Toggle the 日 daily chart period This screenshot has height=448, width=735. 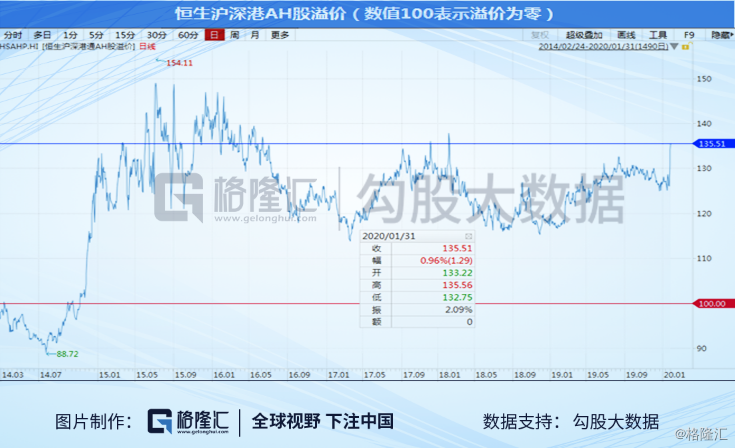coord(214,35)
